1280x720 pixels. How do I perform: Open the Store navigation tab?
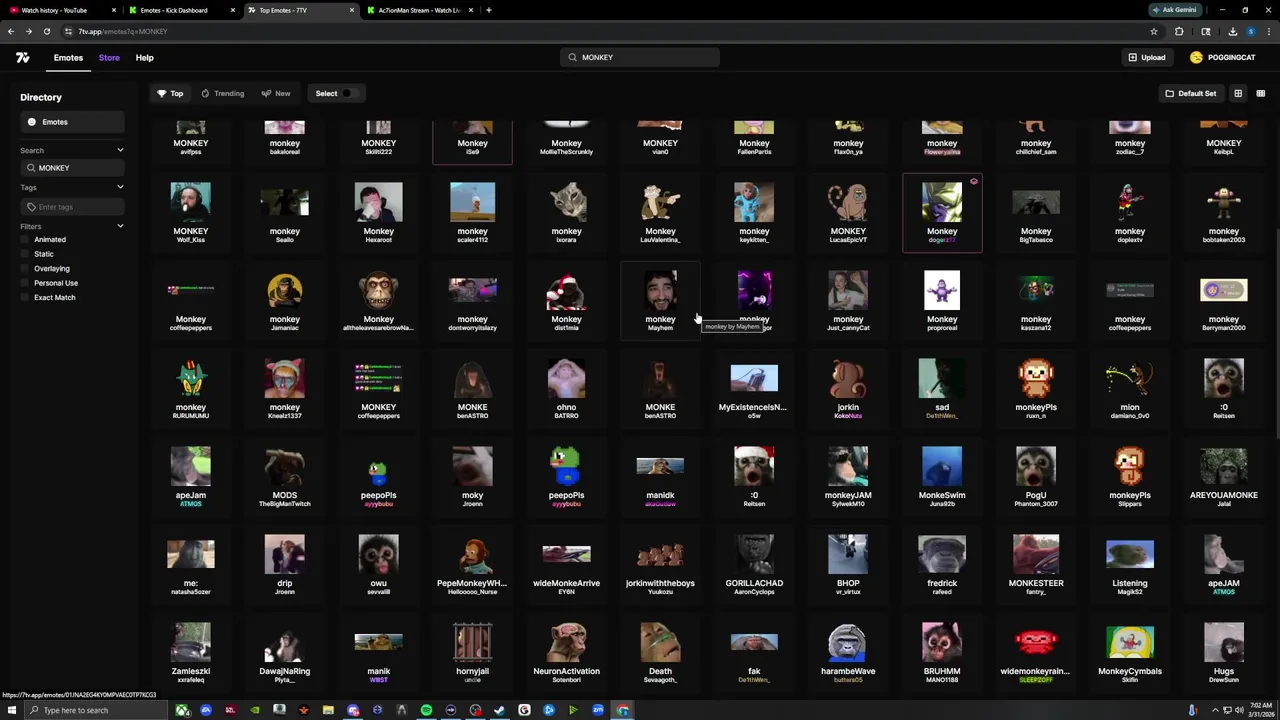109,58
